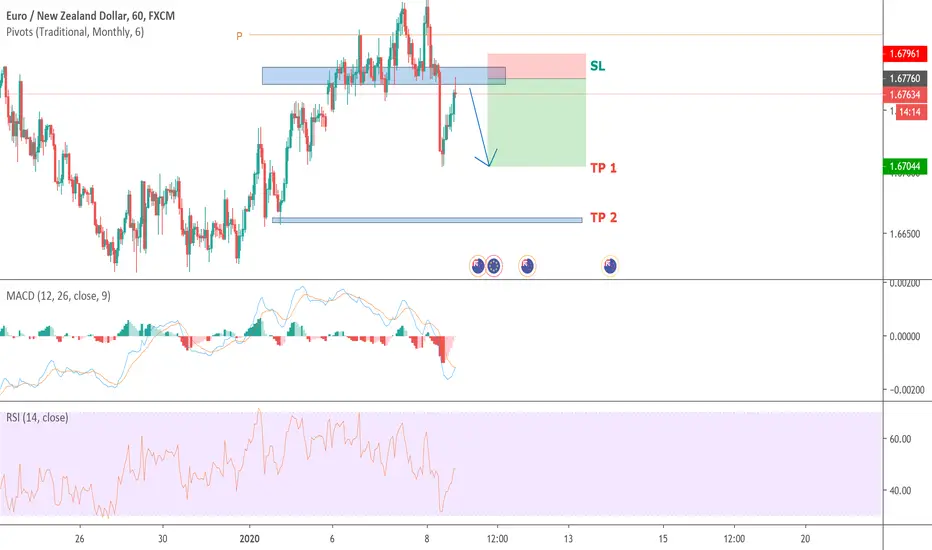Click the 0.00200 MACD scale label

[x=907, y=283]
